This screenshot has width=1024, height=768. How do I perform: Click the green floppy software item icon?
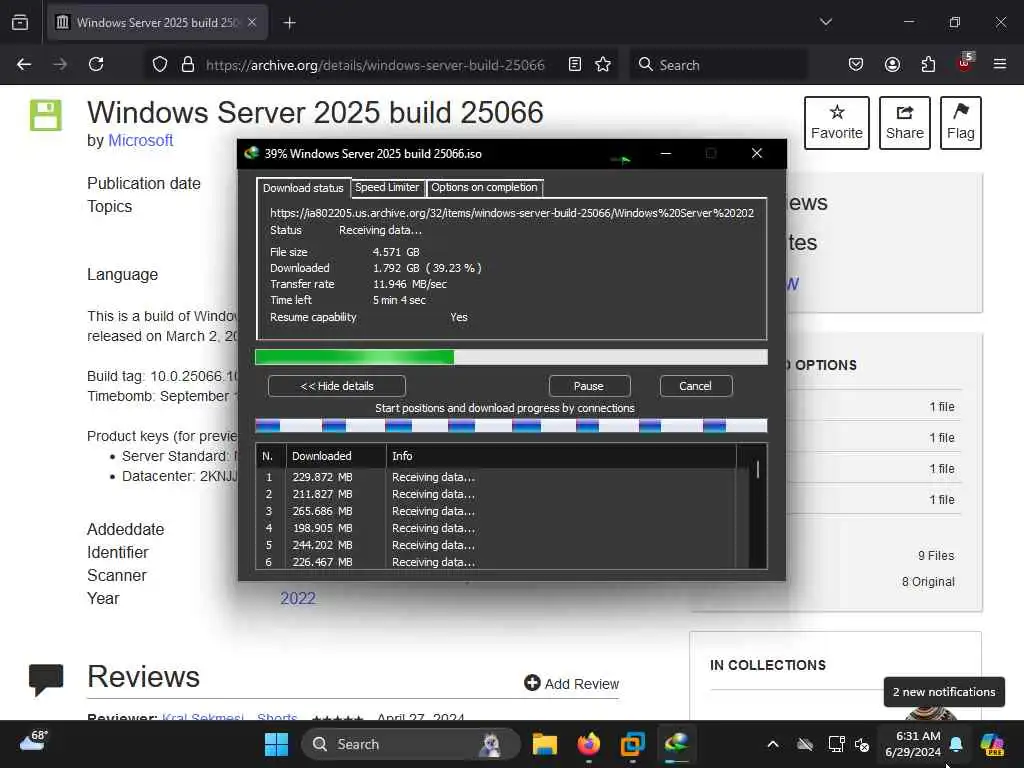tap(46, 116)
